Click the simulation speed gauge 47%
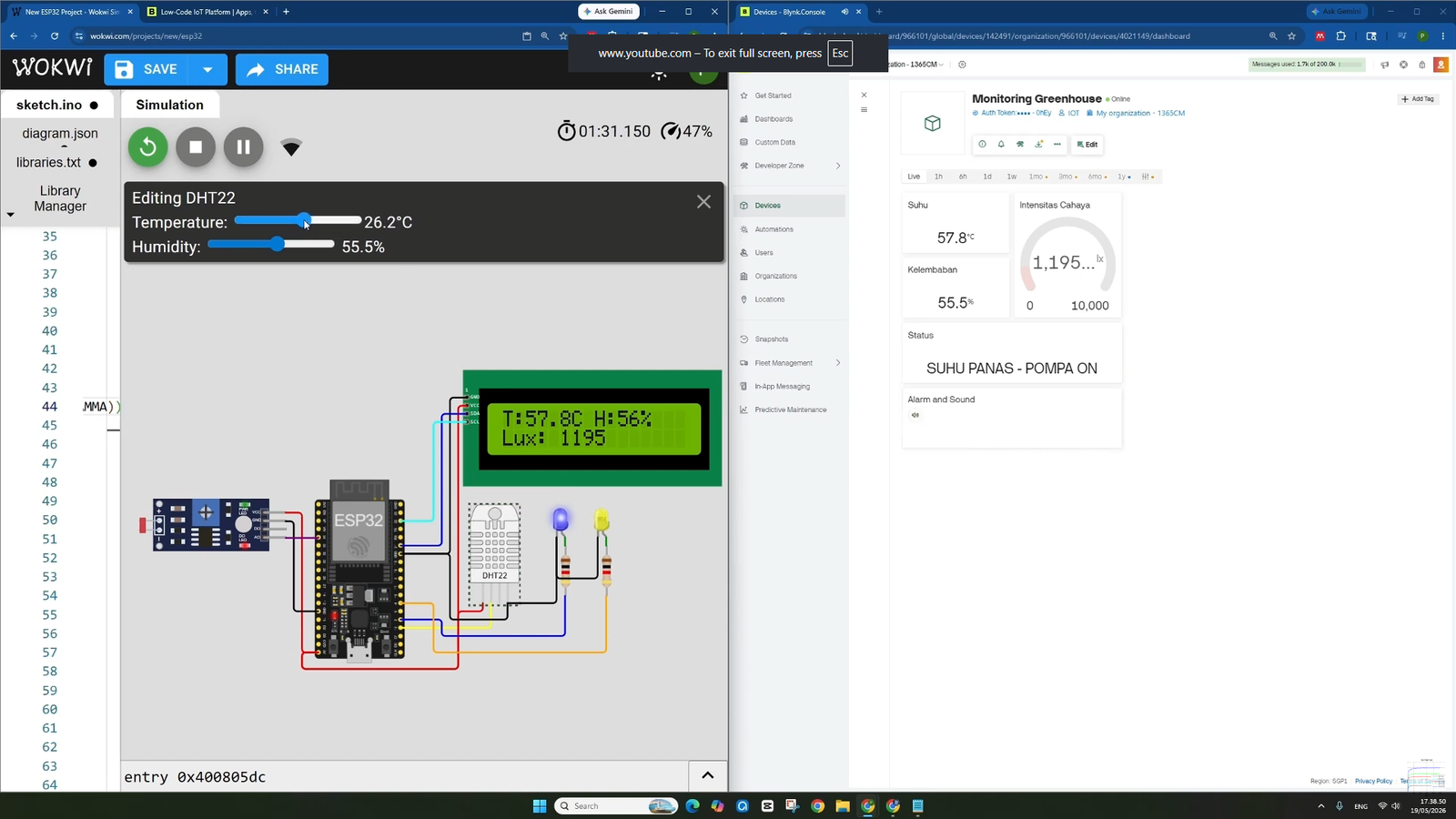The width and height of the screenshot is (1456, 819). (686, 131)
